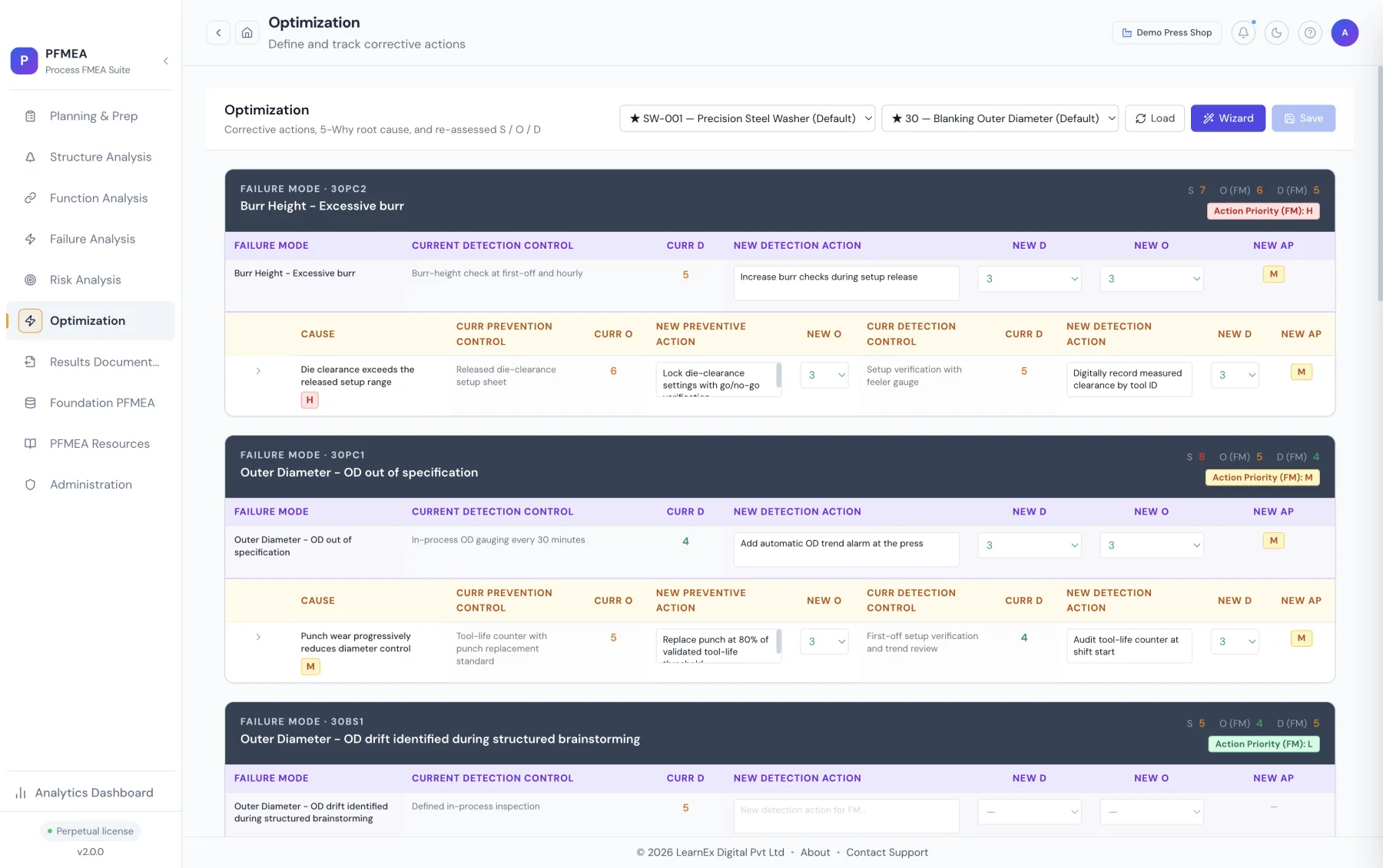Click the Perpetual license badge
This screenshot has width=1383, height=868.
click(91, 831)
